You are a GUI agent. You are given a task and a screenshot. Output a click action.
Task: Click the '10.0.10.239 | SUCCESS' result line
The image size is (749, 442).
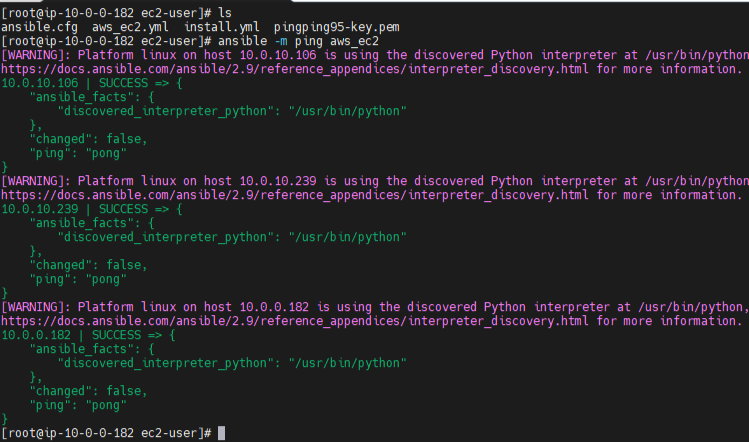(x=92, y=209)
